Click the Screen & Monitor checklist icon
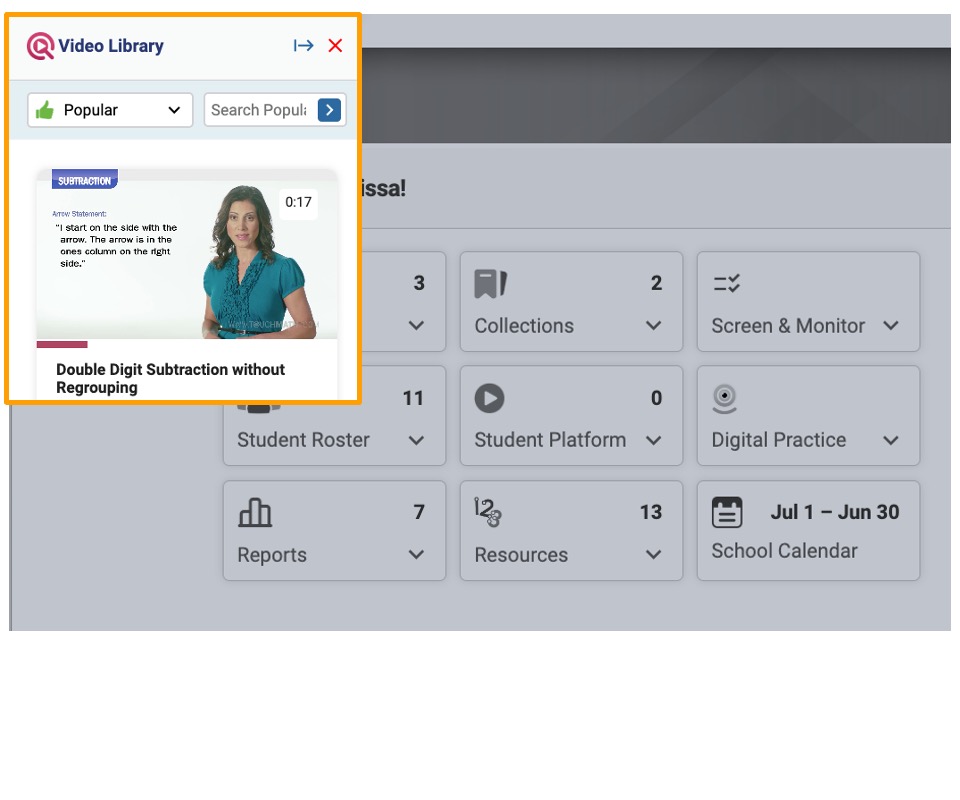The width and height of the screenshot is (960, 800). click(x=727, y=283)
